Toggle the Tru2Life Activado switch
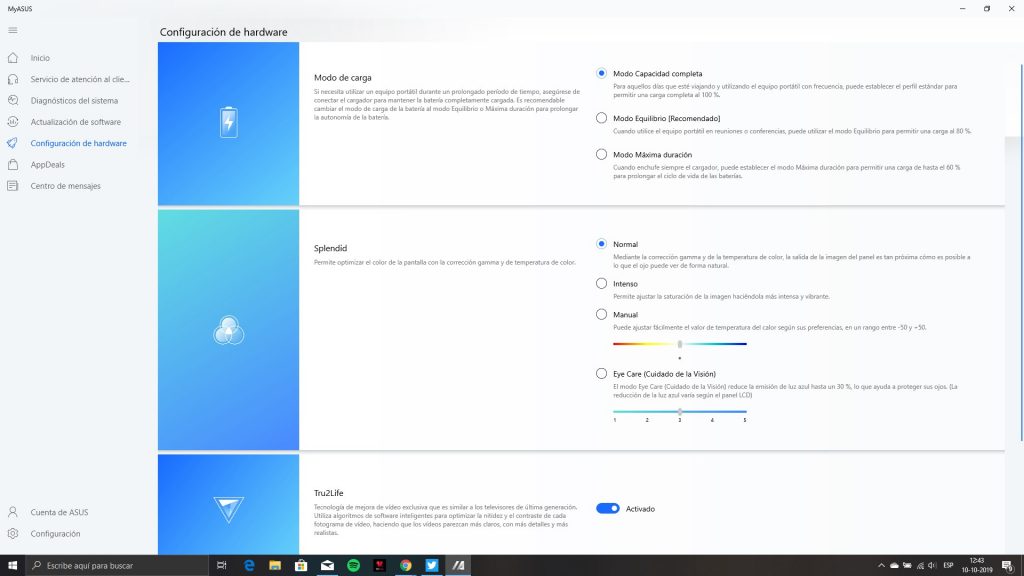1024x576 pixels. click(x=608, y=509)
